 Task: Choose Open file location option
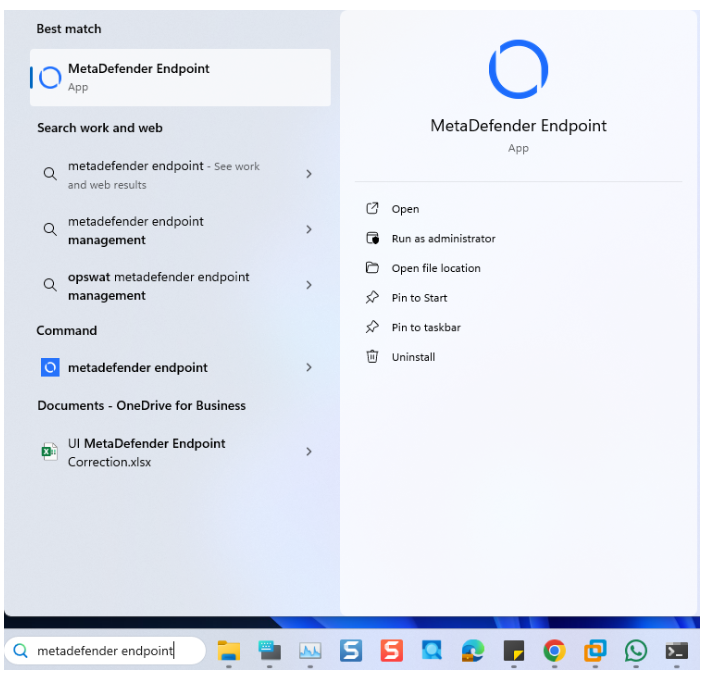click(x=435, y=268)
